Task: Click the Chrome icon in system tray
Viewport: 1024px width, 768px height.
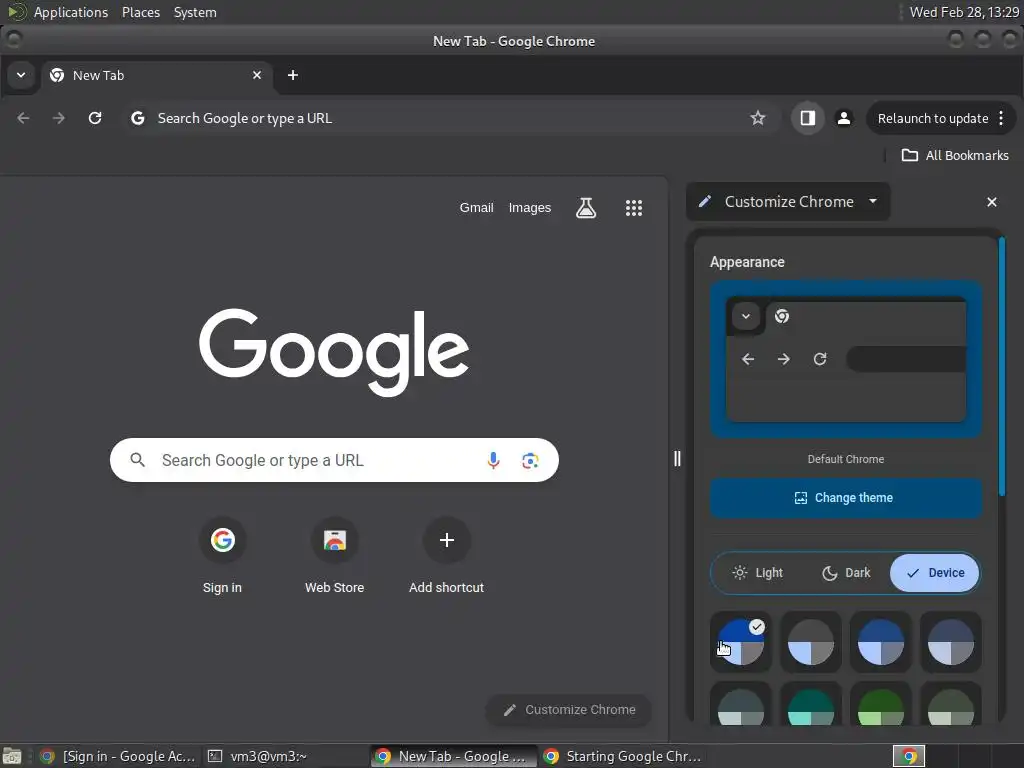Action: click(x=909, y=756)
